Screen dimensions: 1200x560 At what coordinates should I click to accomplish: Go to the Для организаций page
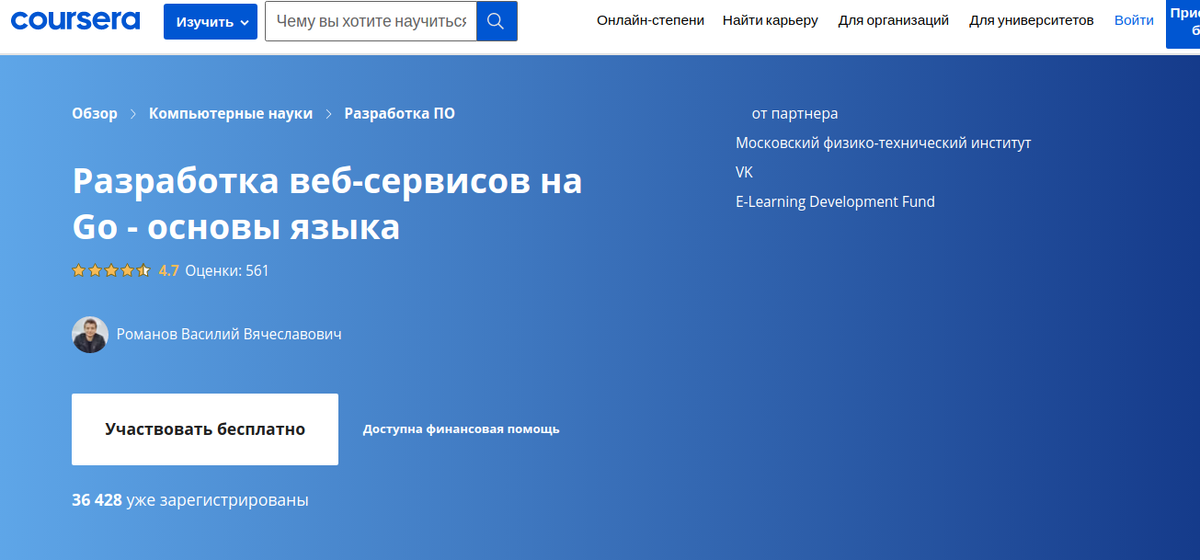893,20
